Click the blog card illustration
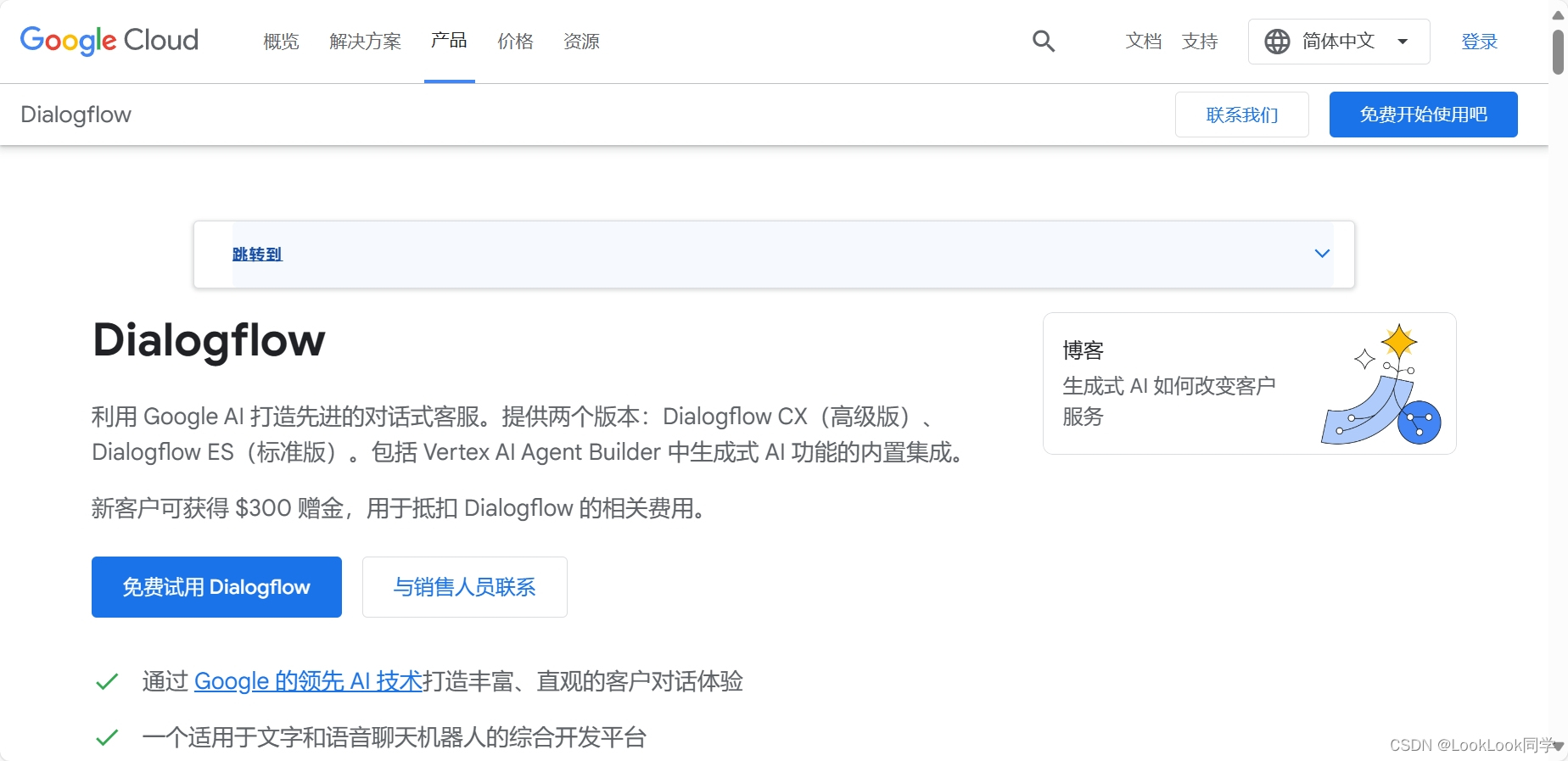Image resolution: width=1568 pixels, height=761 pixels. pyautogui.click(x=1380, y=383)
